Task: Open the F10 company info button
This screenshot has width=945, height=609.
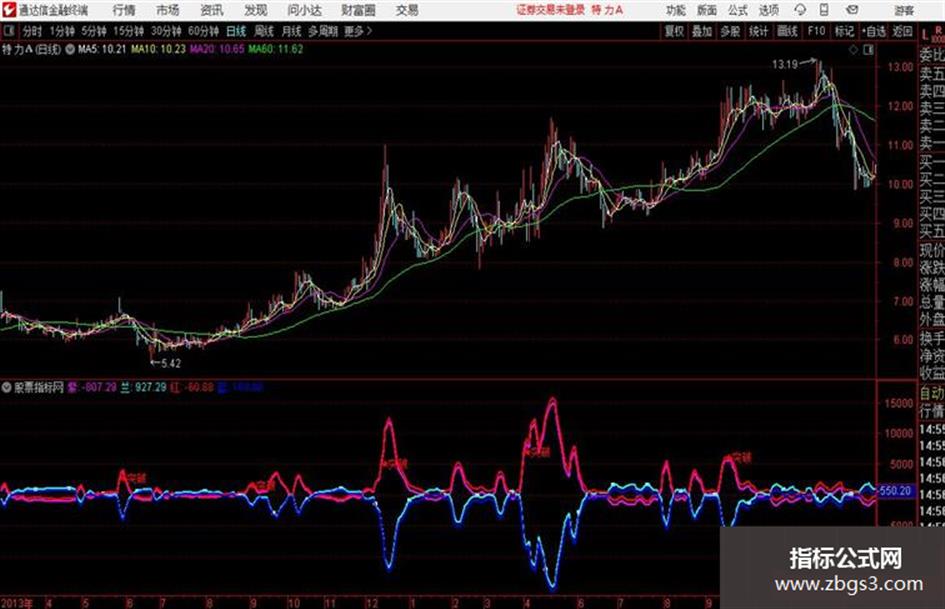Action: [816, 31]
